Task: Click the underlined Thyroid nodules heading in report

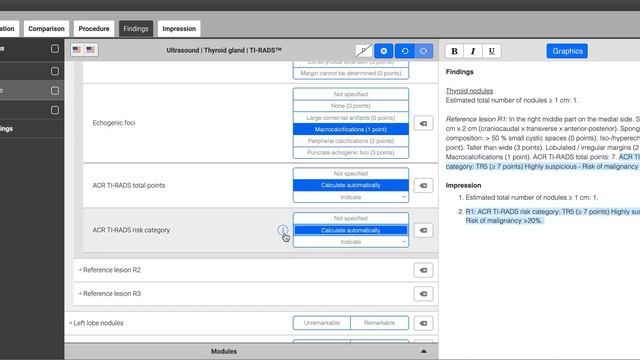Action: [x=469, y=91]
